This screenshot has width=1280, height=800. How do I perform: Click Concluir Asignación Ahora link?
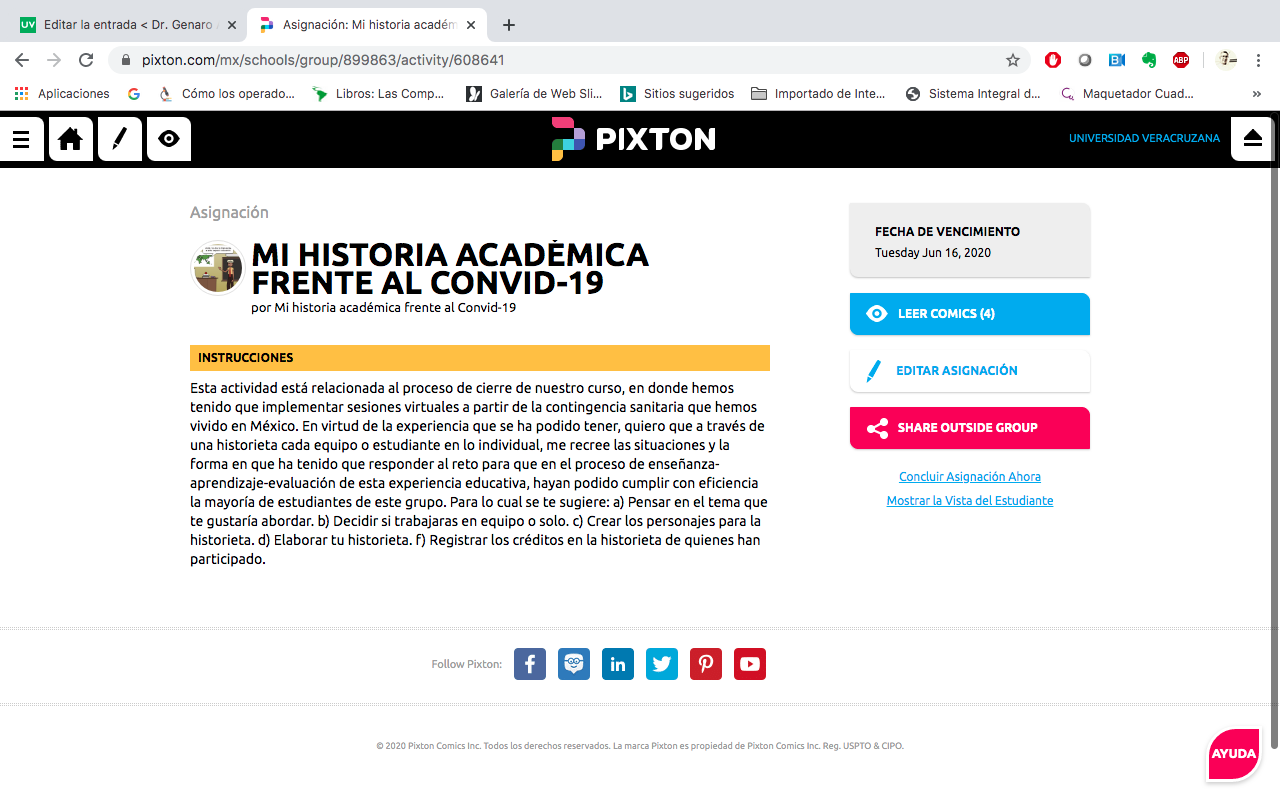[x=969, y=477]
